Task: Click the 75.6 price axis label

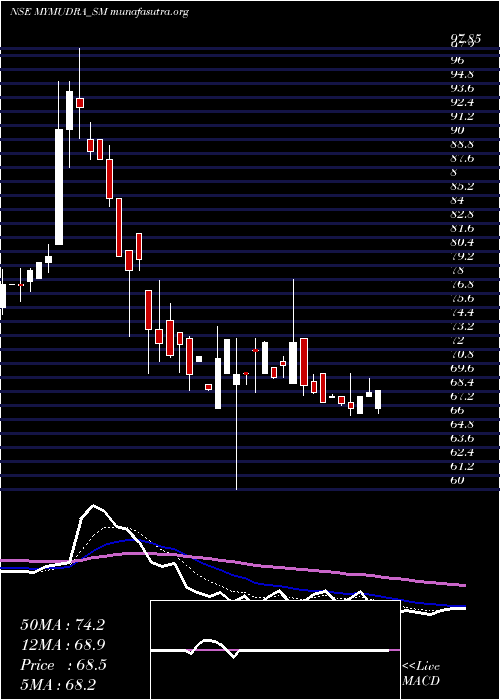Action: click(x=462, y=298)
